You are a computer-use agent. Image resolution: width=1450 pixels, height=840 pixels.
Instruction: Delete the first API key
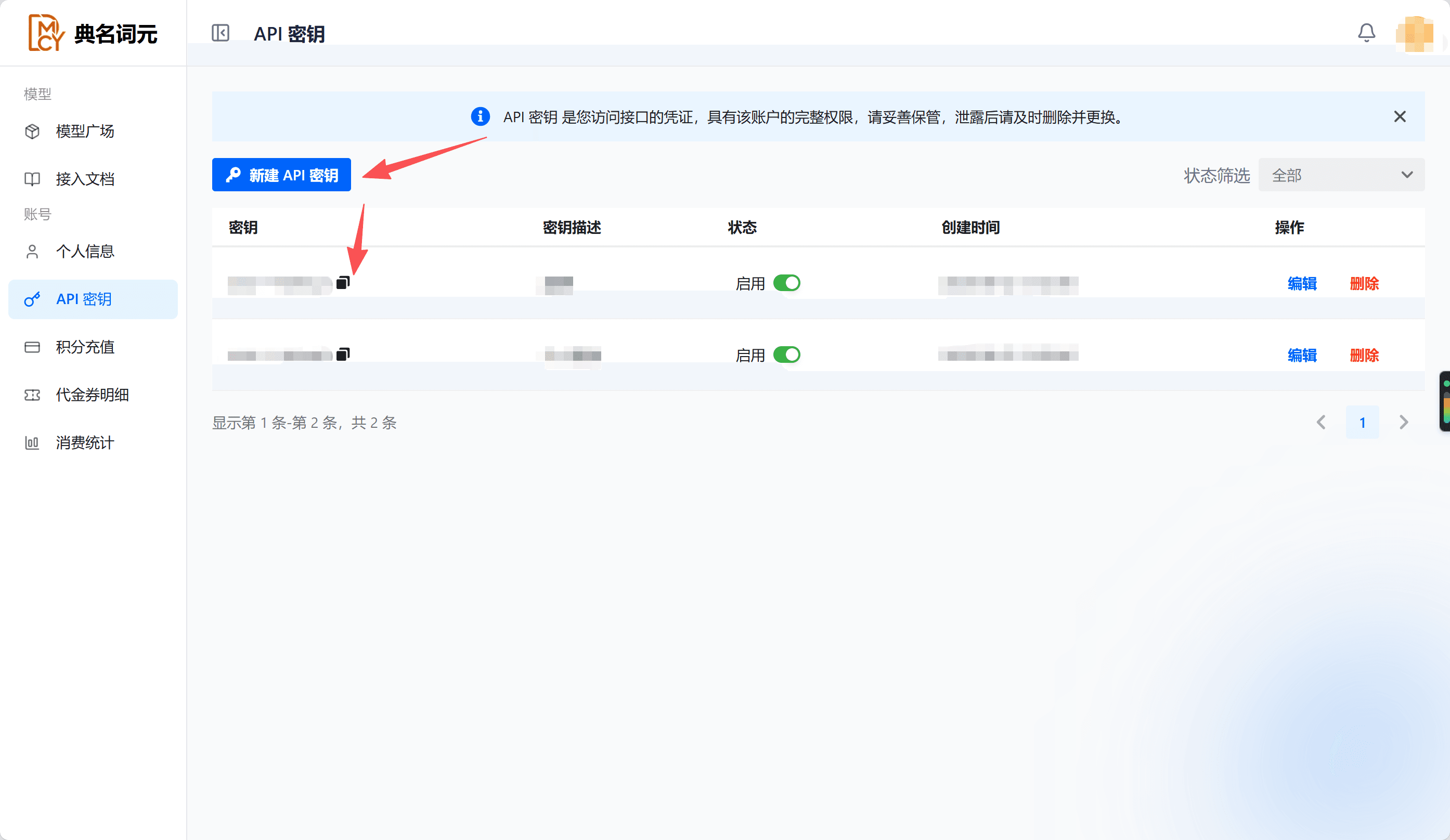pos(1364,283)
